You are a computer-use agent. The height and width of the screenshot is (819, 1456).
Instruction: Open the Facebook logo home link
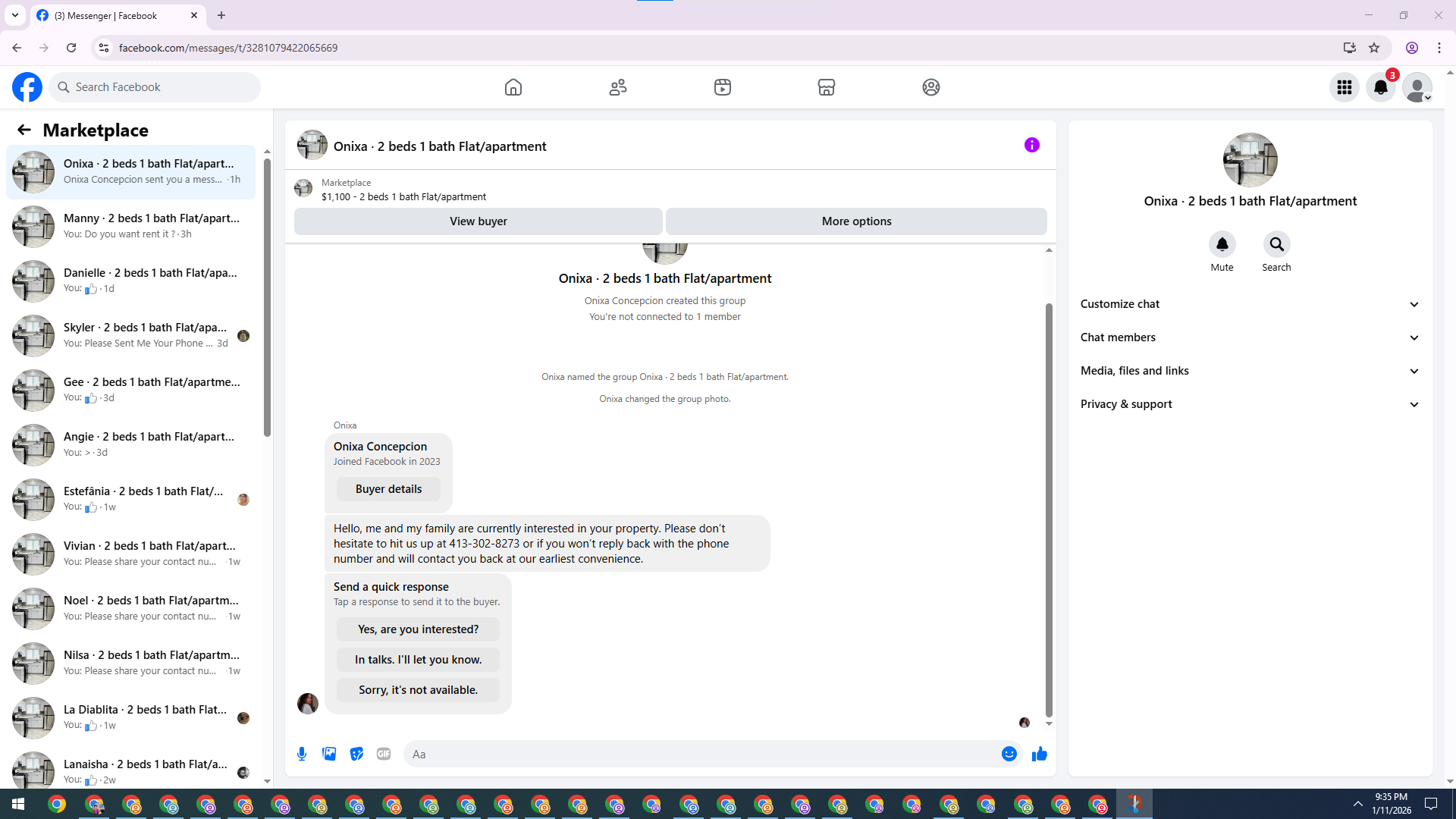(x=27, y=87)
